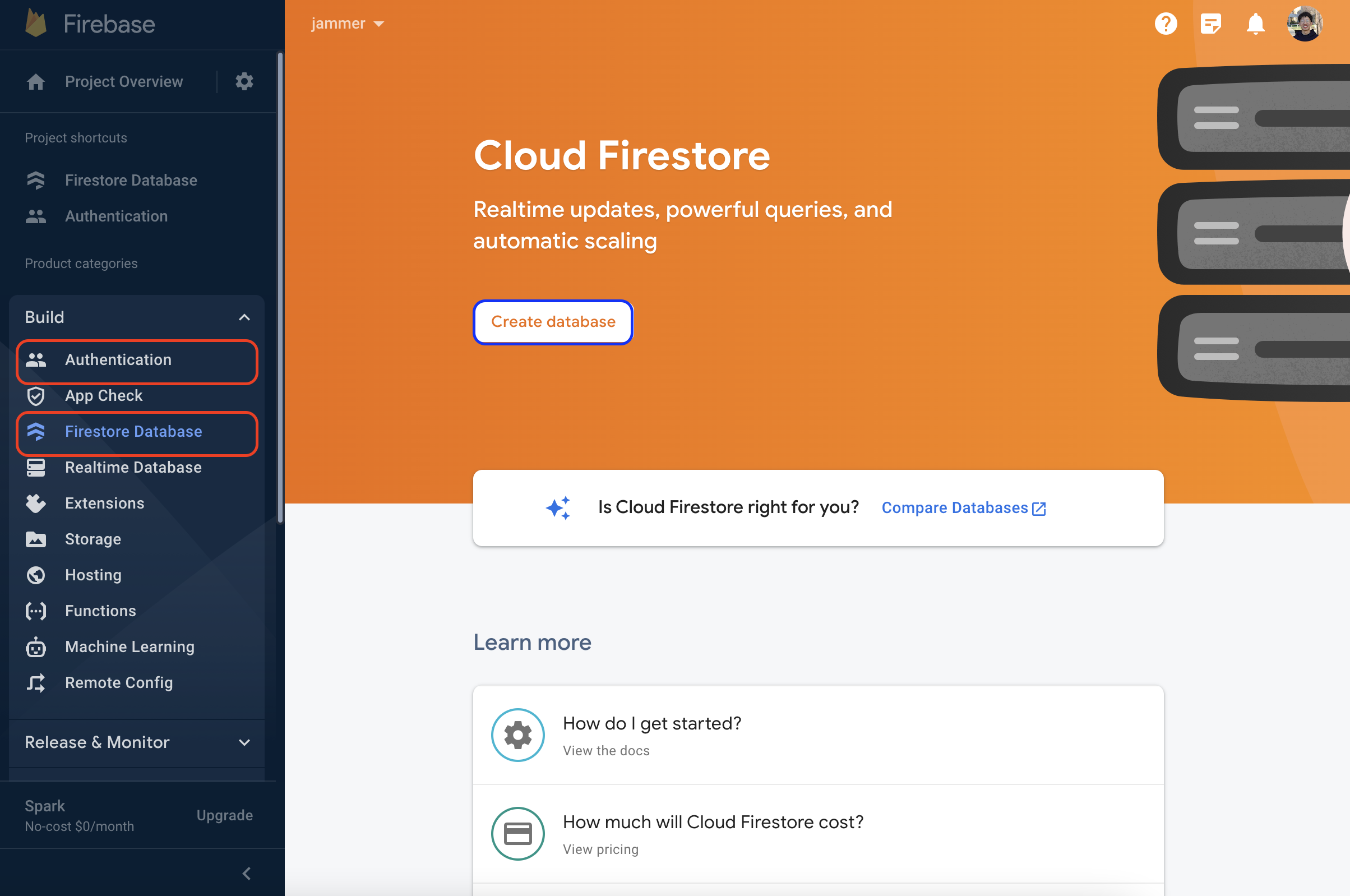Image resolution: width=1350 pixels, height=896 pixels.
Task: Click Authentication shortcut people icon
Action: click(36, 216)
